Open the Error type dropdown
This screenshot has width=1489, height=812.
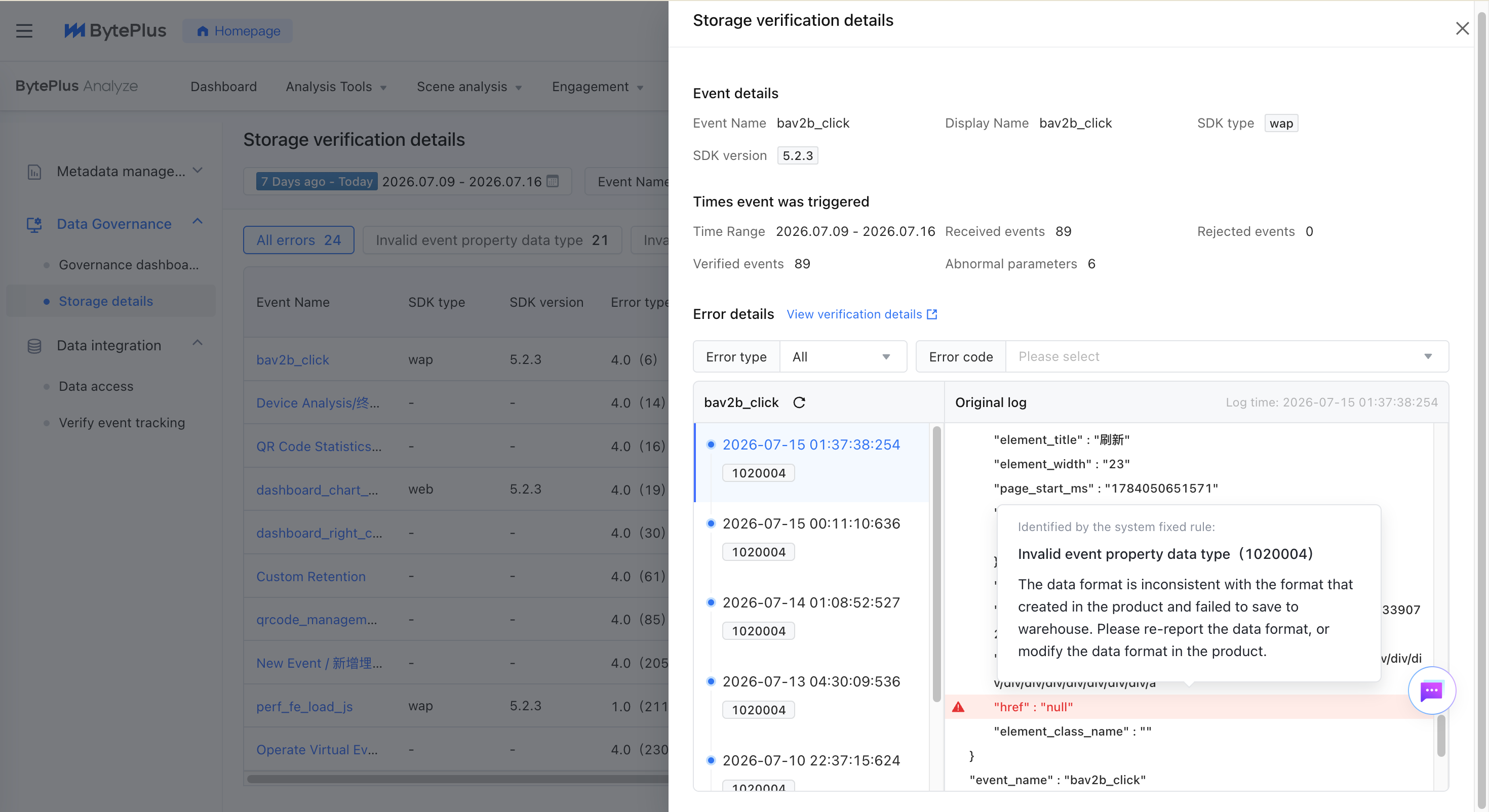point(843,357)
